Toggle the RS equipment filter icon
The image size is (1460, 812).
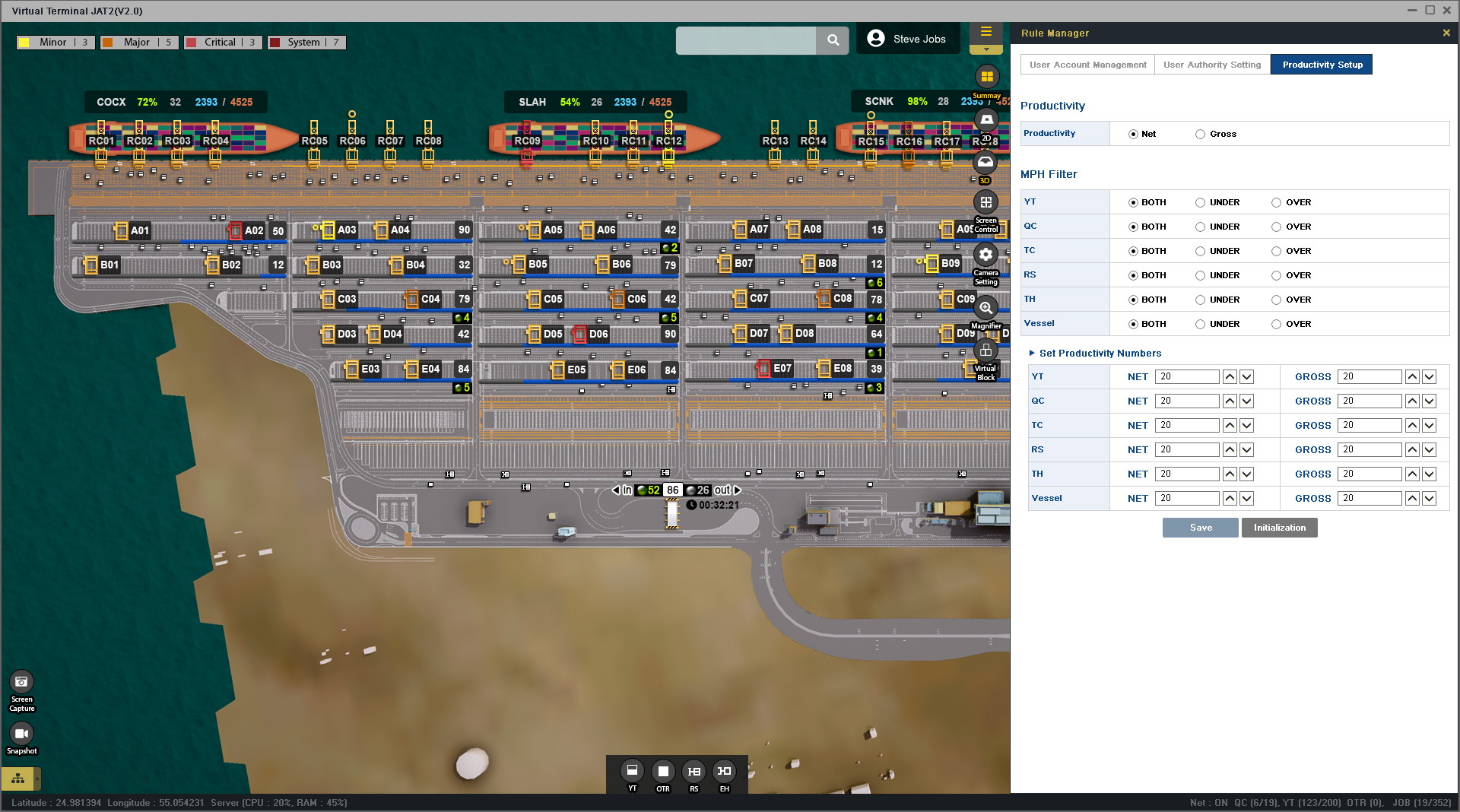693,771
